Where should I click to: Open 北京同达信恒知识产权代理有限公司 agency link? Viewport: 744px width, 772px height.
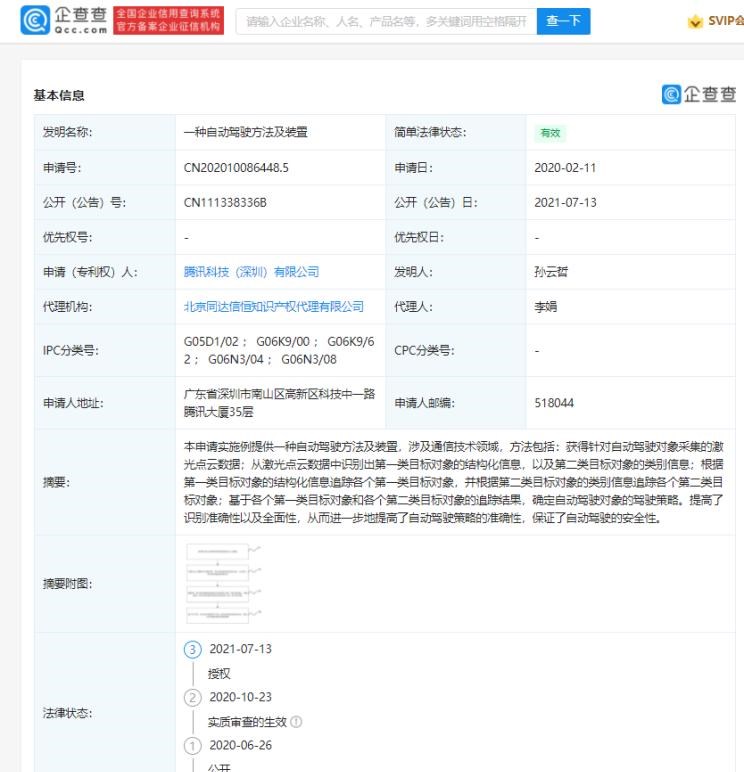point(274,307)
